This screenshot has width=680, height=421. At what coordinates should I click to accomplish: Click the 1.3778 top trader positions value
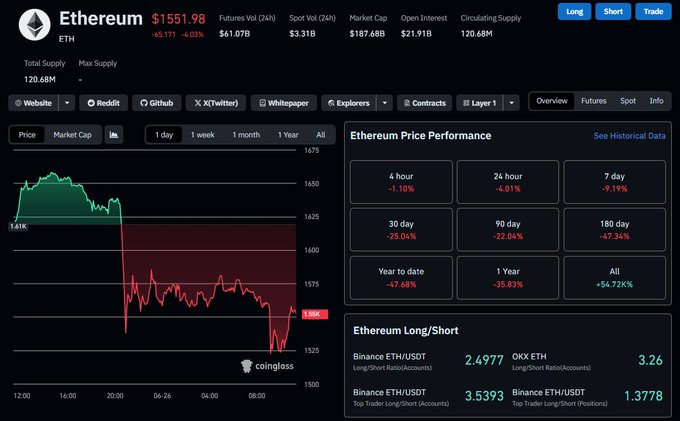pyautogui.click(x=643, y=396)
